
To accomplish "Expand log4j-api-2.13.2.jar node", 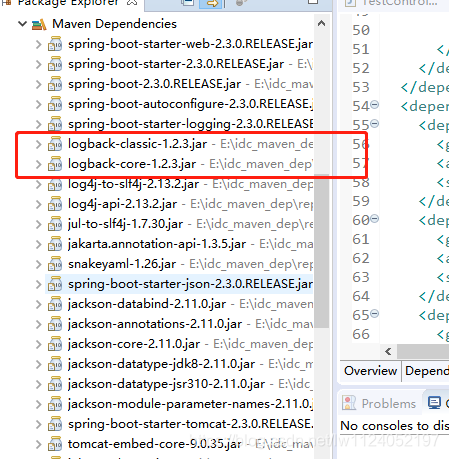I will (x=39, y=204).
